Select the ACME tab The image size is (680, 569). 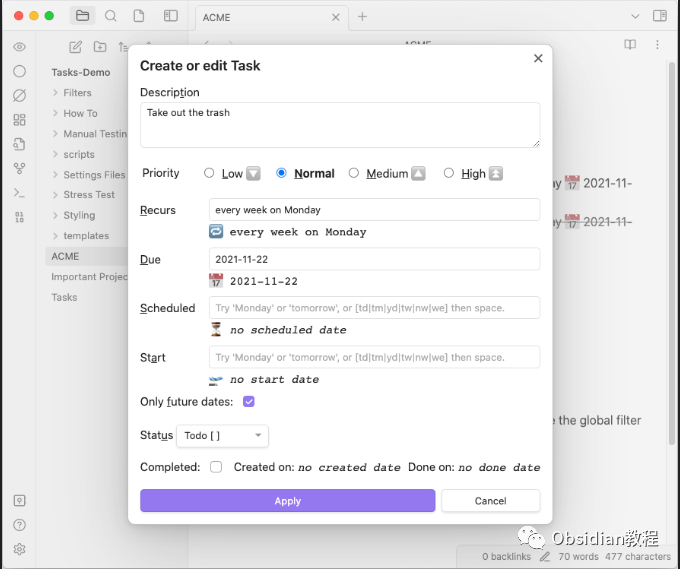(x=271, y=17)
